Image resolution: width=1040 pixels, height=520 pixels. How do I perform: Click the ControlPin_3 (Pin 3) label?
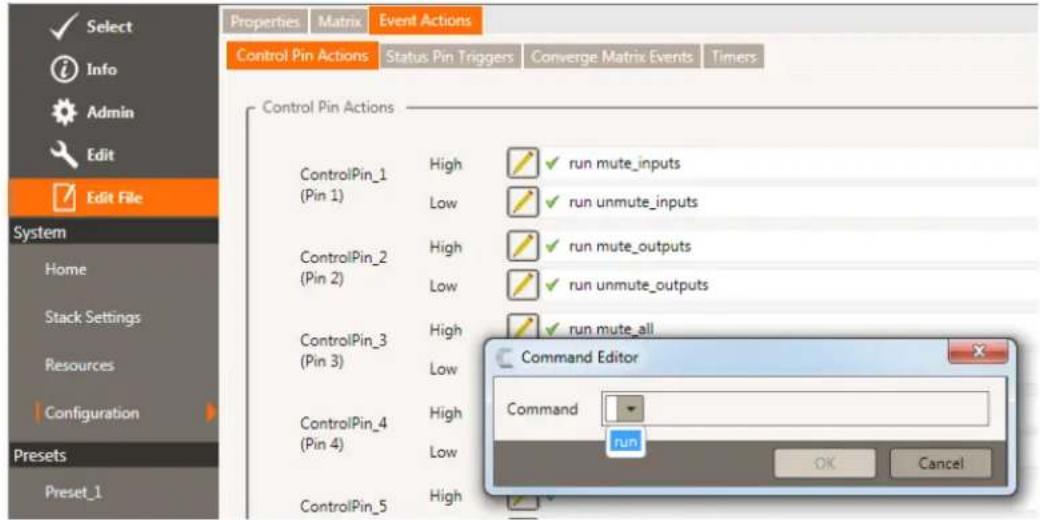pyautogui.click(x=343, y=352)
